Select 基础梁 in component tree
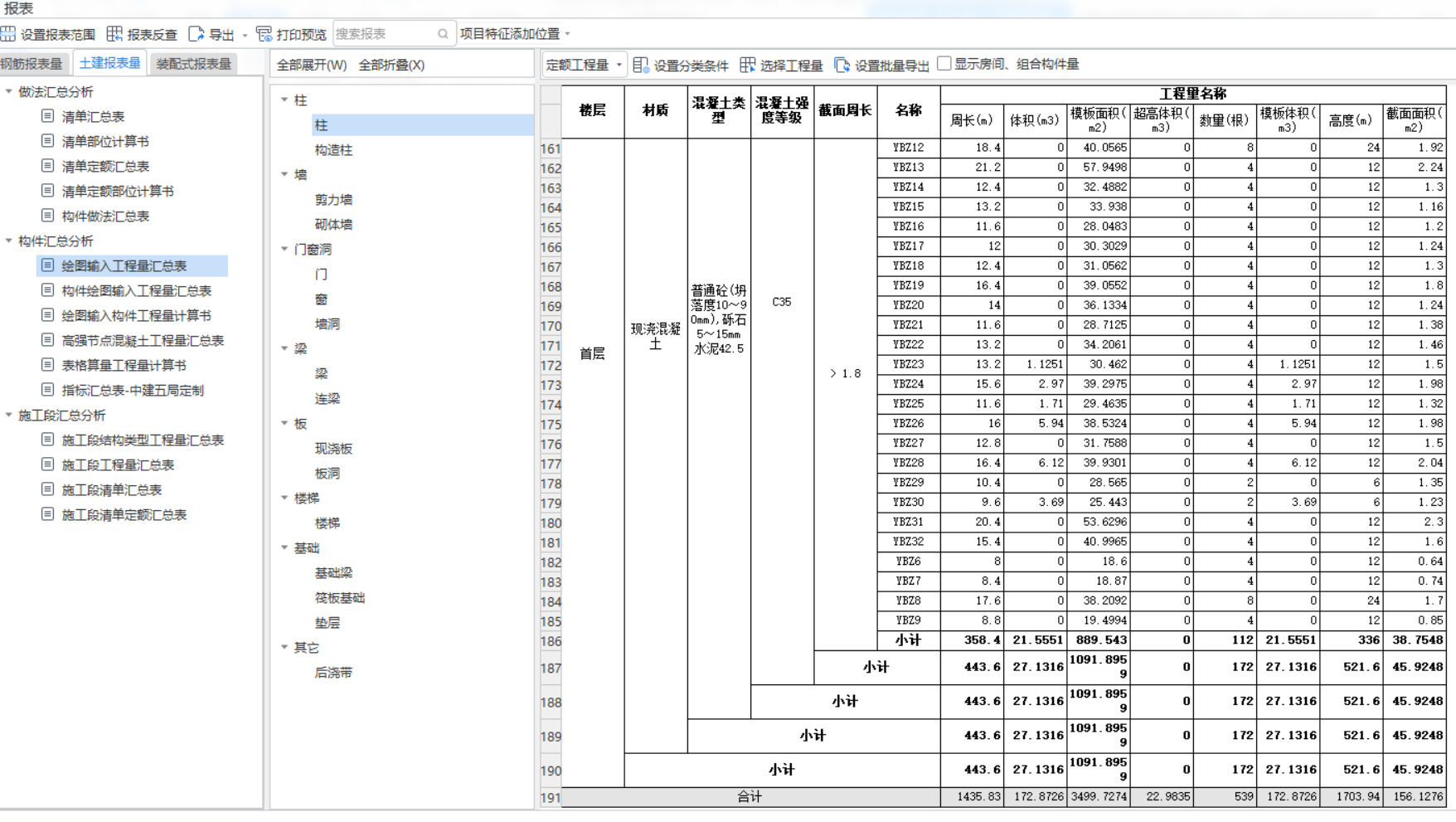Screen dimensions: 1456x822 (x=333, y=572)
